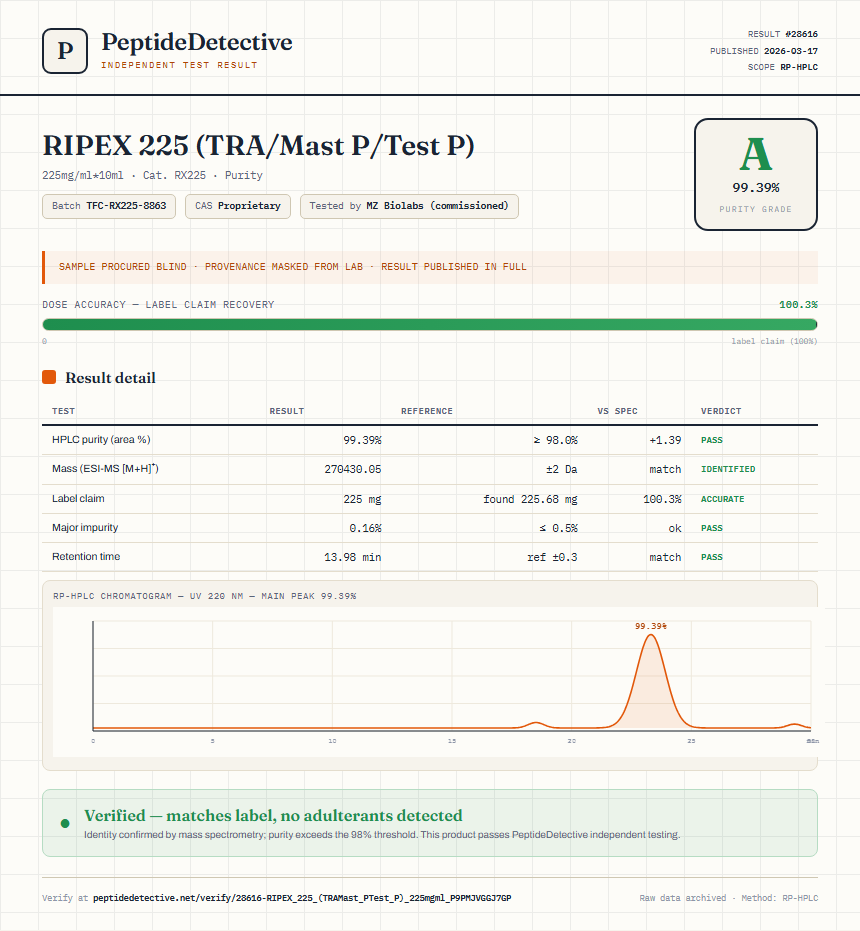Image resolution: width=860 pixels, height=931 pixels.
Task: Open the peptidedetective.net verify link
Action: tap(302, 898)
